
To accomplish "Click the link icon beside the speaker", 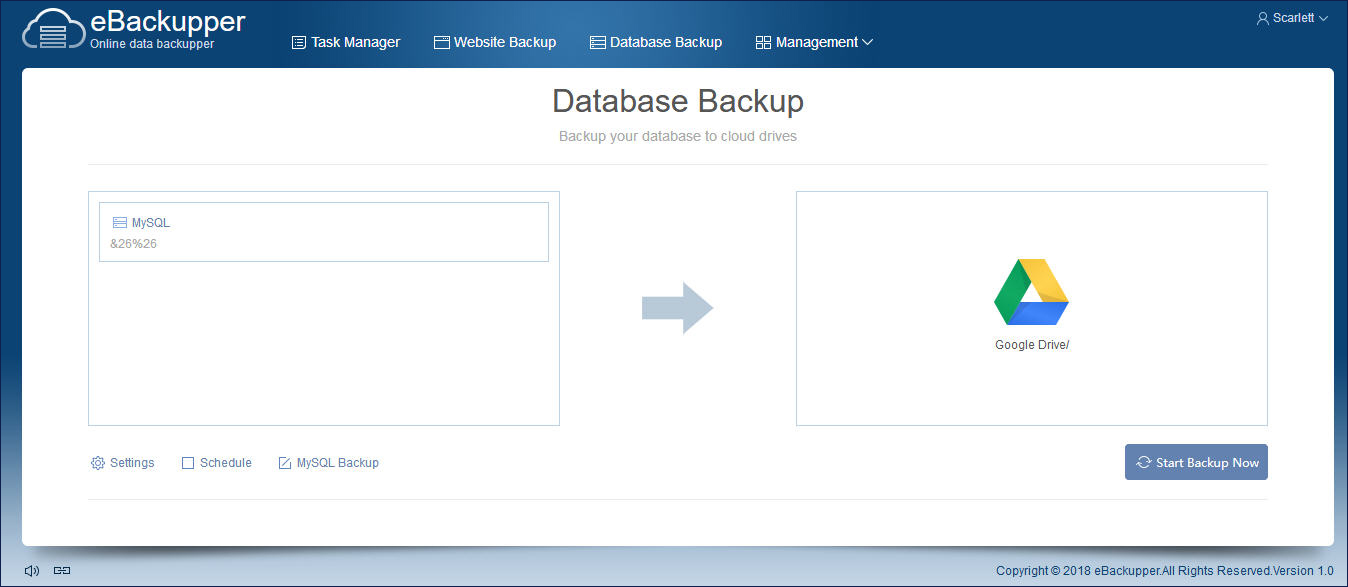I will point(62,571).
